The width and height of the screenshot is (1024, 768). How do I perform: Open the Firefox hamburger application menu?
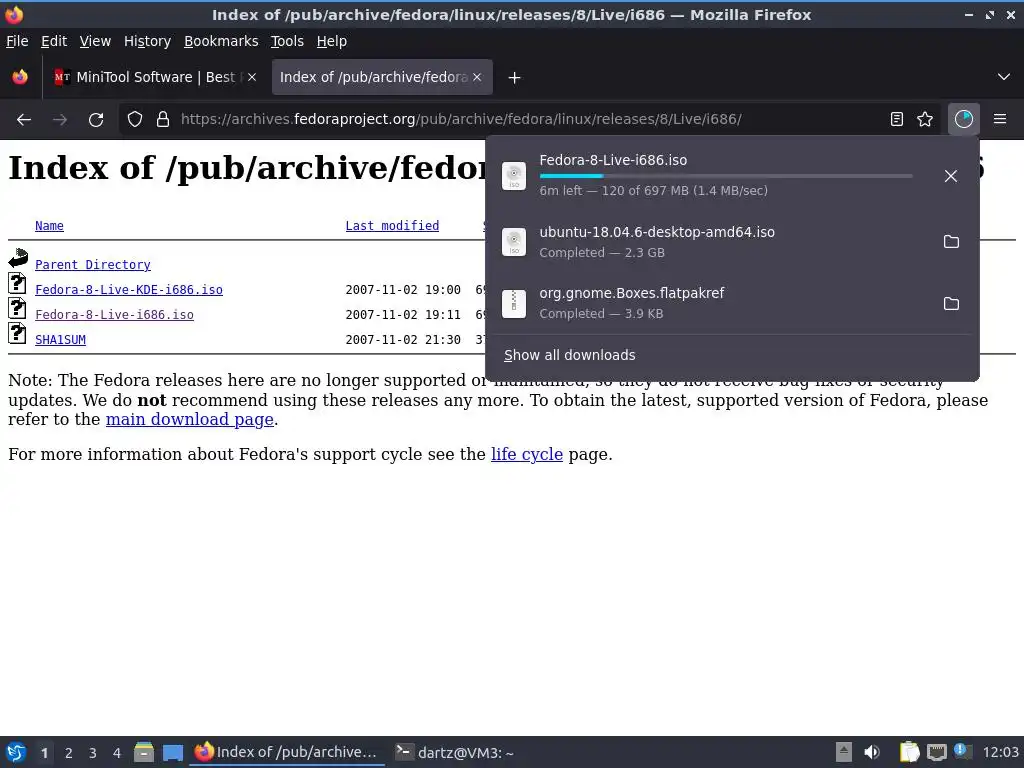tap(1000, 119)
